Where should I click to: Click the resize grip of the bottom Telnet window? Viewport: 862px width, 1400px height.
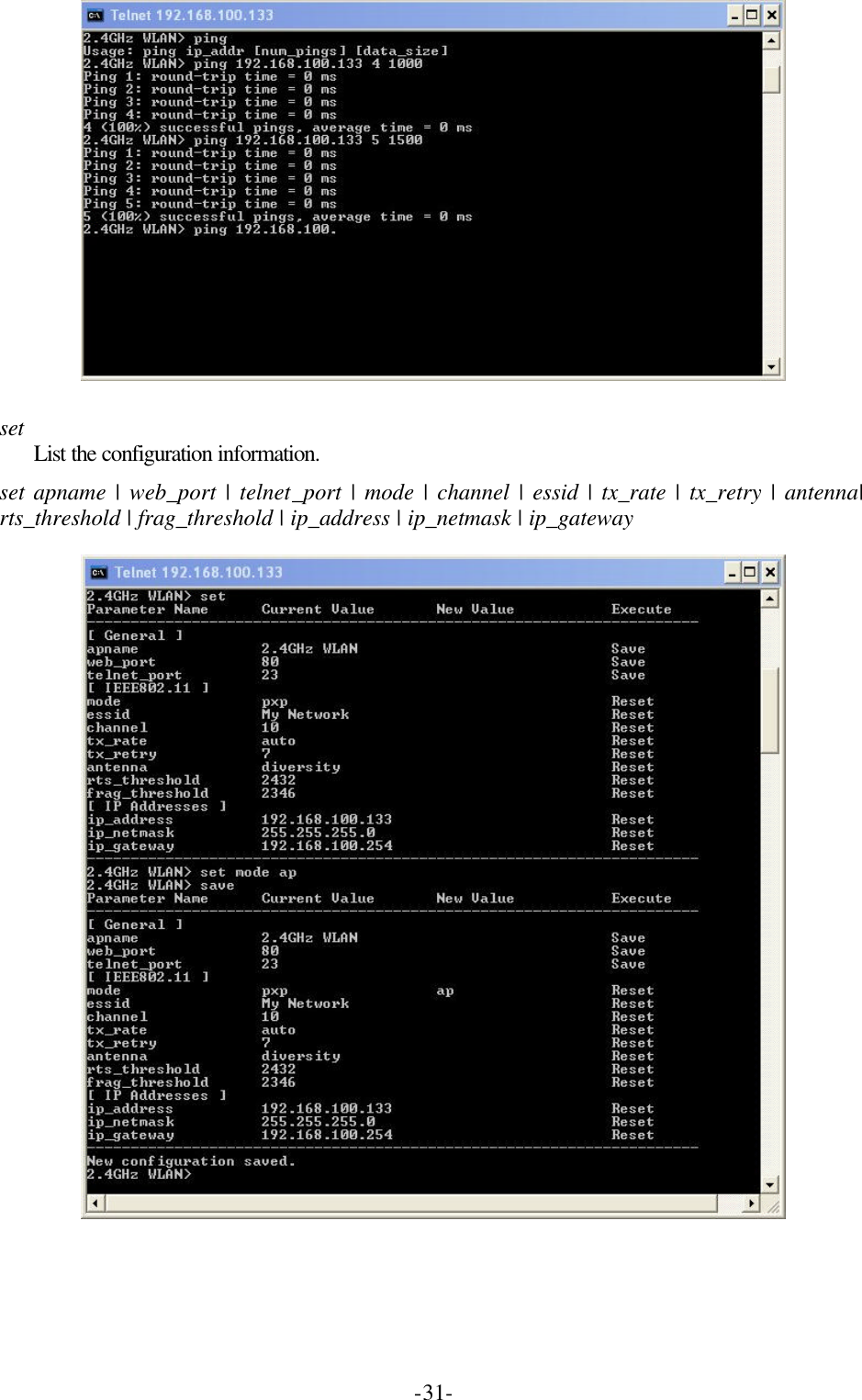776,1203
